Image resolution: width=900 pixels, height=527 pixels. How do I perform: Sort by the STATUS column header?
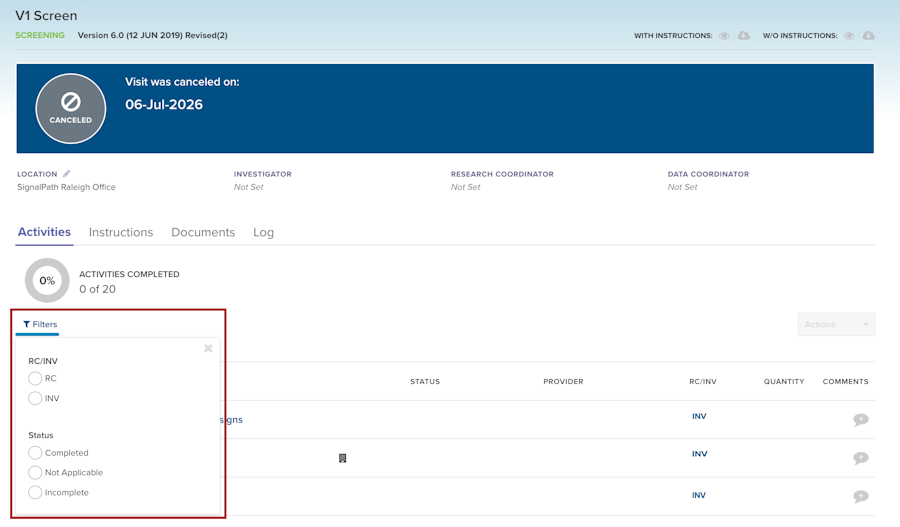click(x=425, y=381)
